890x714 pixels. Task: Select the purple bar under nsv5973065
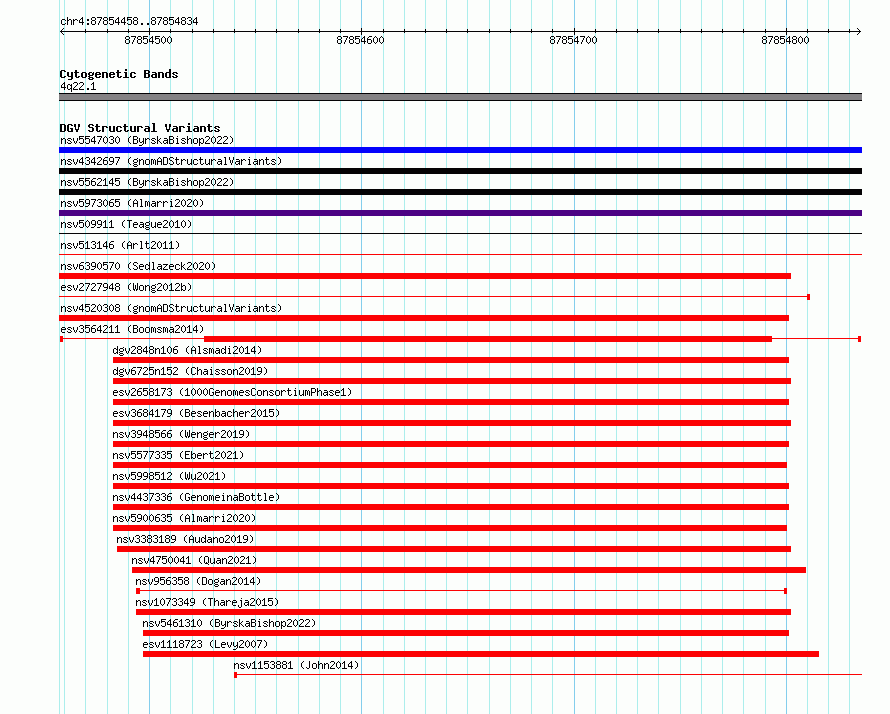click(x=460, y=213)
